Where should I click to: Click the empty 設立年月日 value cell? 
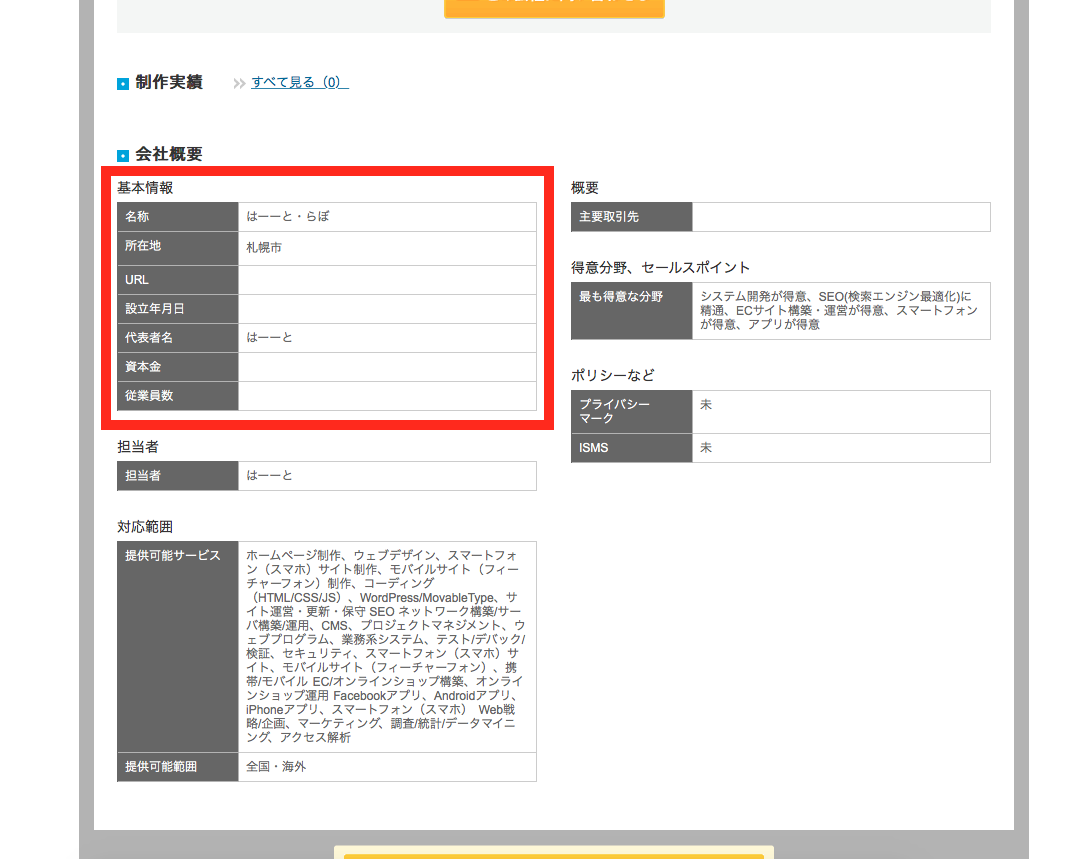(x=387, y=309)
